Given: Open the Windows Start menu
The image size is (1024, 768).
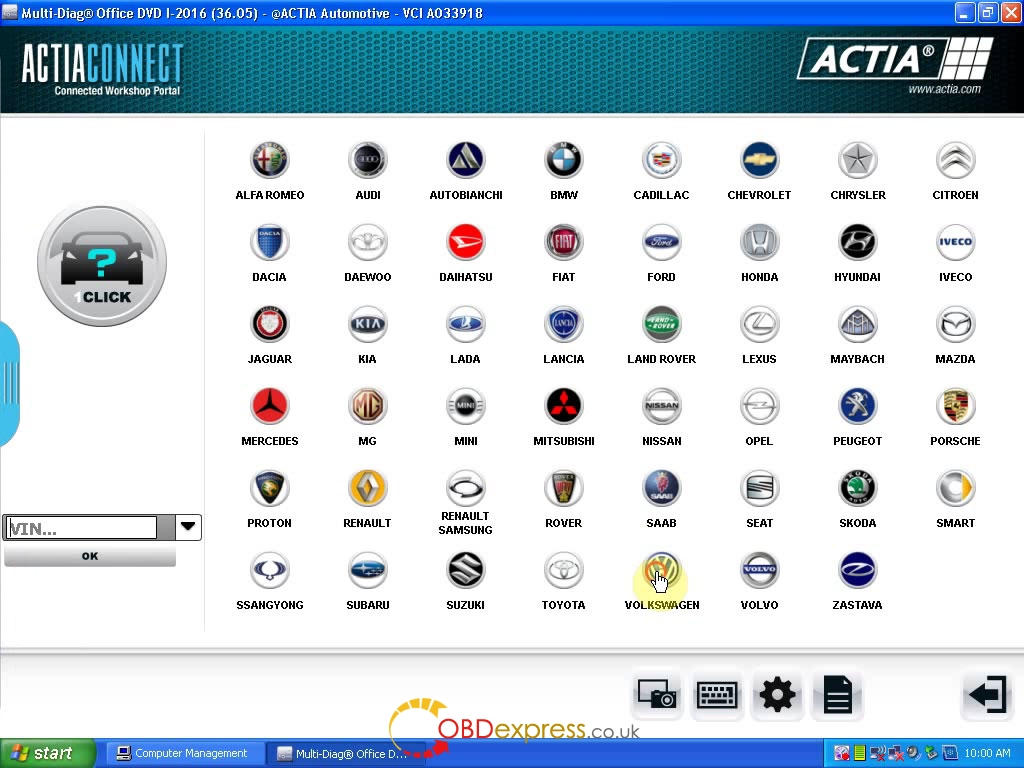Looking at the screenshot, I should (x=48, y=753).
